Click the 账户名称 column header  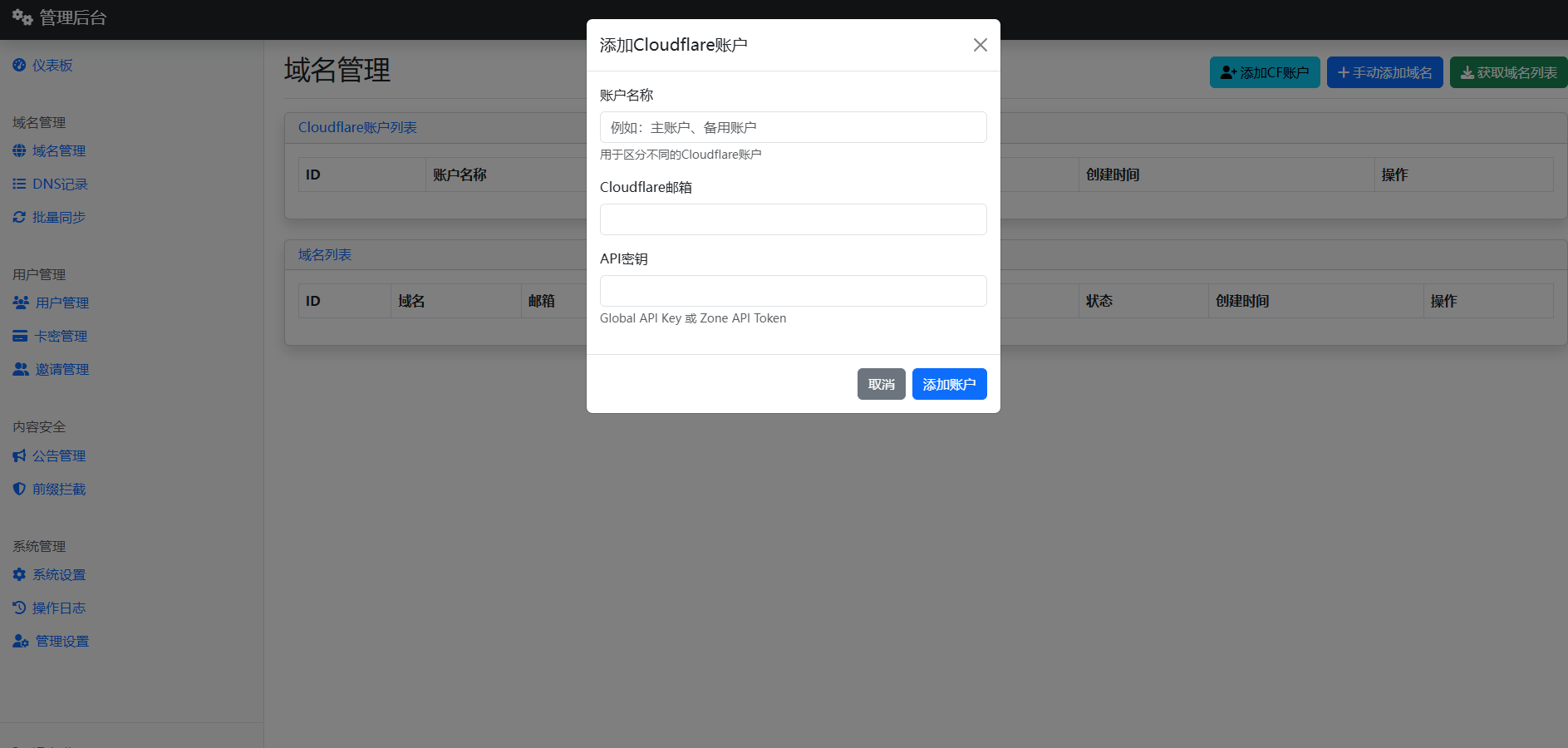(x=460, y=175)
